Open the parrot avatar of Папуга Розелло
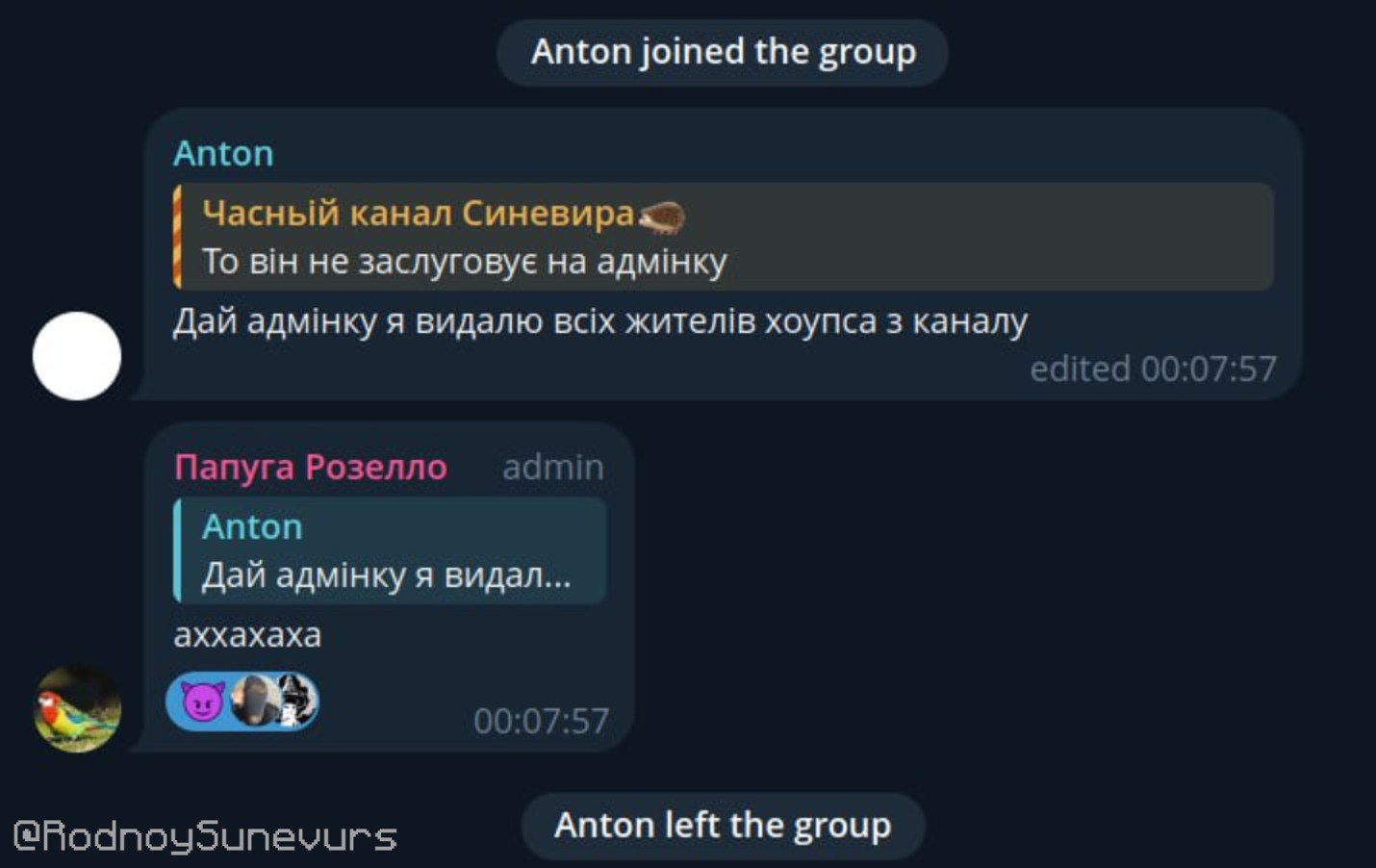The image size is (1376, 868). tap(77, 708)
